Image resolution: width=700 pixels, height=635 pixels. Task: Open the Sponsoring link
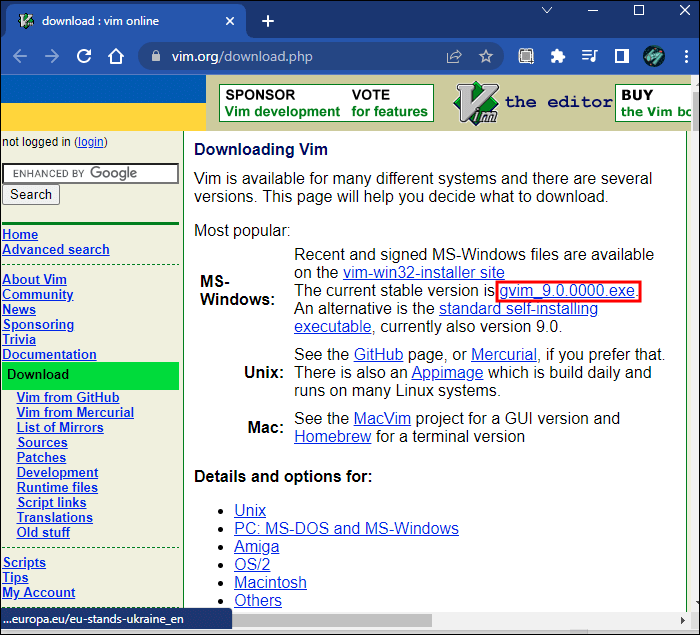(x=38, y=325)
